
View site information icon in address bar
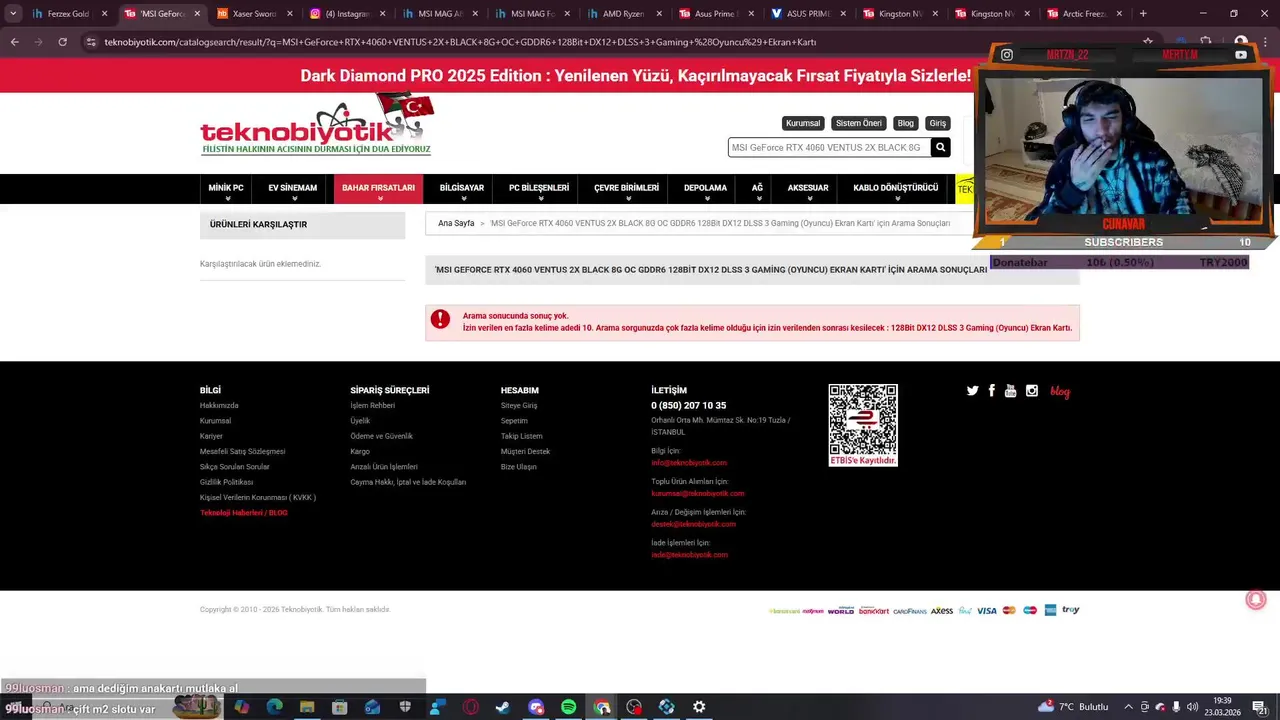[x=91, y=42]
